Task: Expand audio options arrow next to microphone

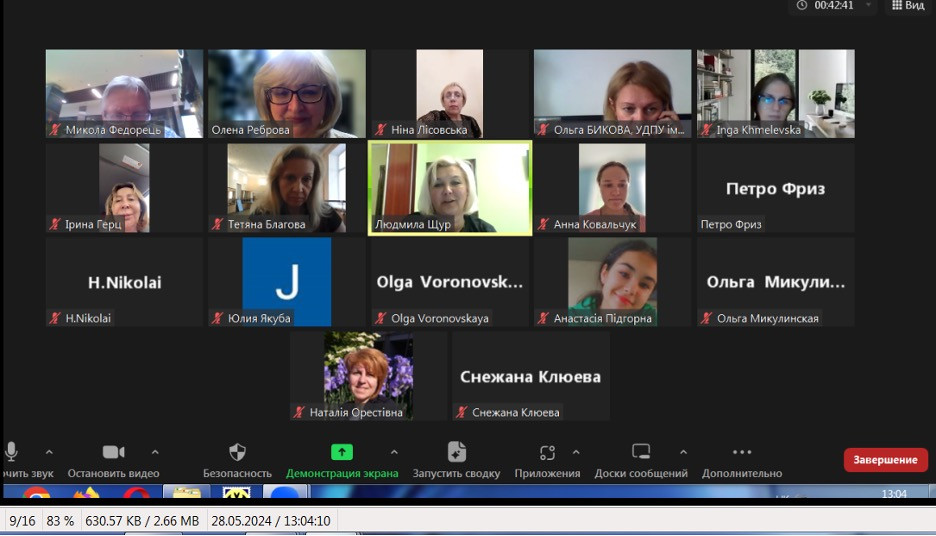Action: 49,452
